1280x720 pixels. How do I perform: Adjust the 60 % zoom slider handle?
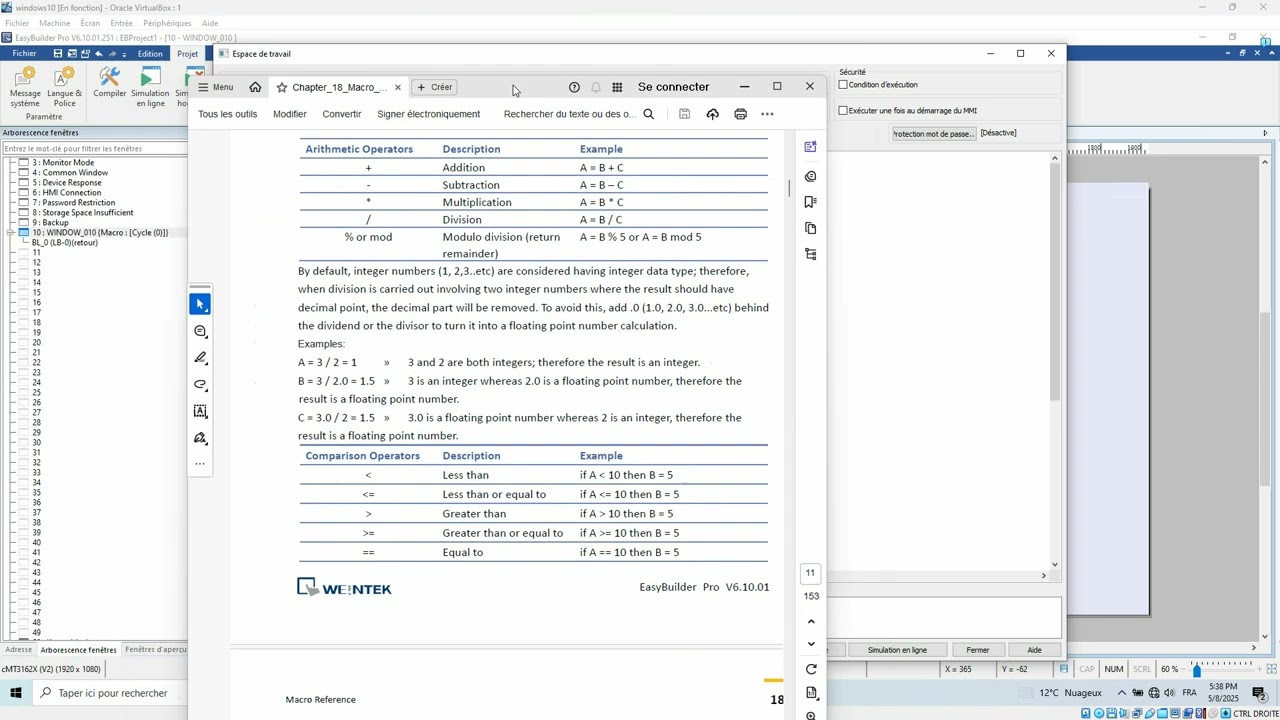[x=1196, y=670]
